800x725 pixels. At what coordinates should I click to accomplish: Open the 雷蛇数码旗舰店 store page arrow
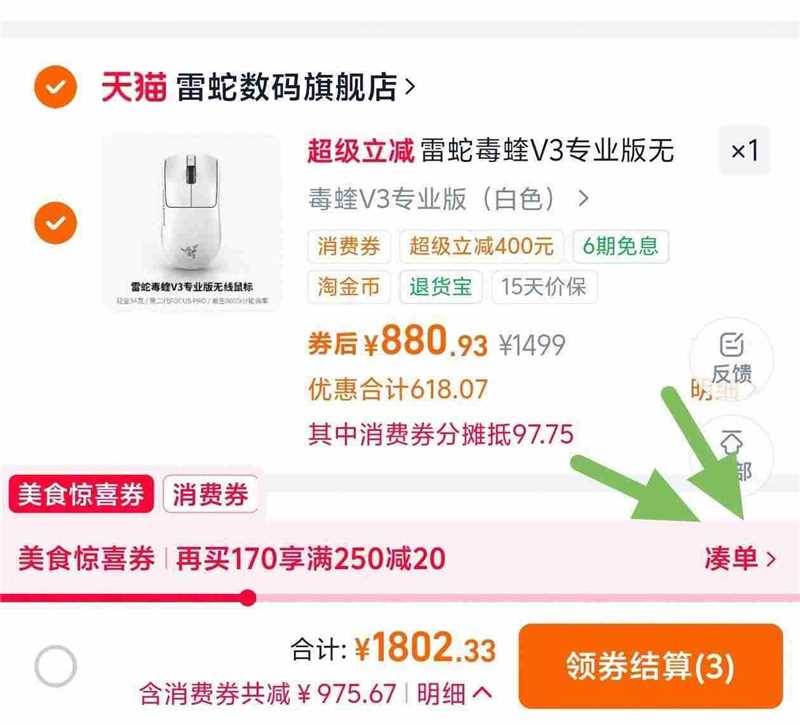pyautogui.click(x=410, y=87)
